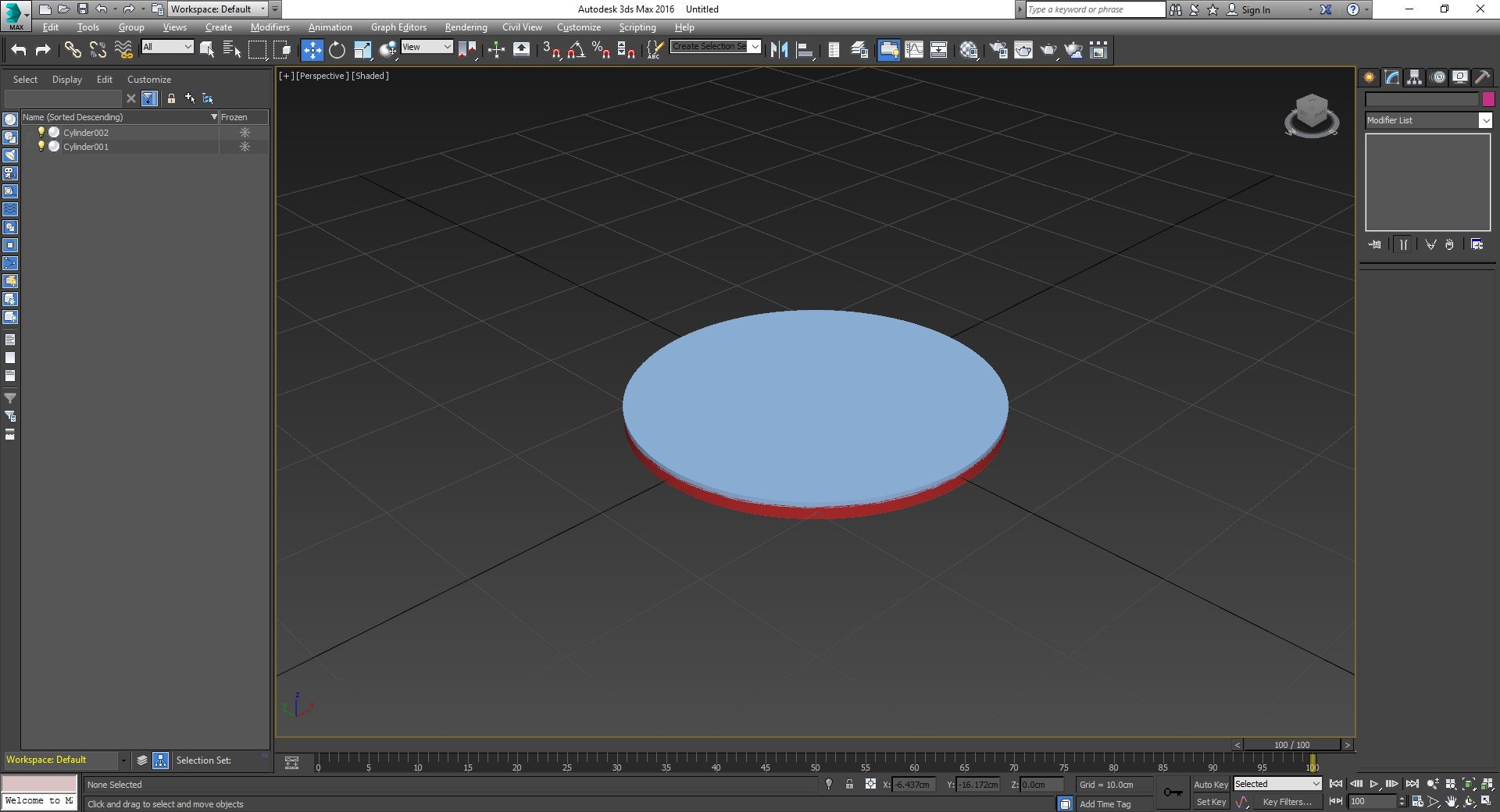The image size is (1500, 812).
Task: Open the application MAX menu button
Action: pos(16,16)
